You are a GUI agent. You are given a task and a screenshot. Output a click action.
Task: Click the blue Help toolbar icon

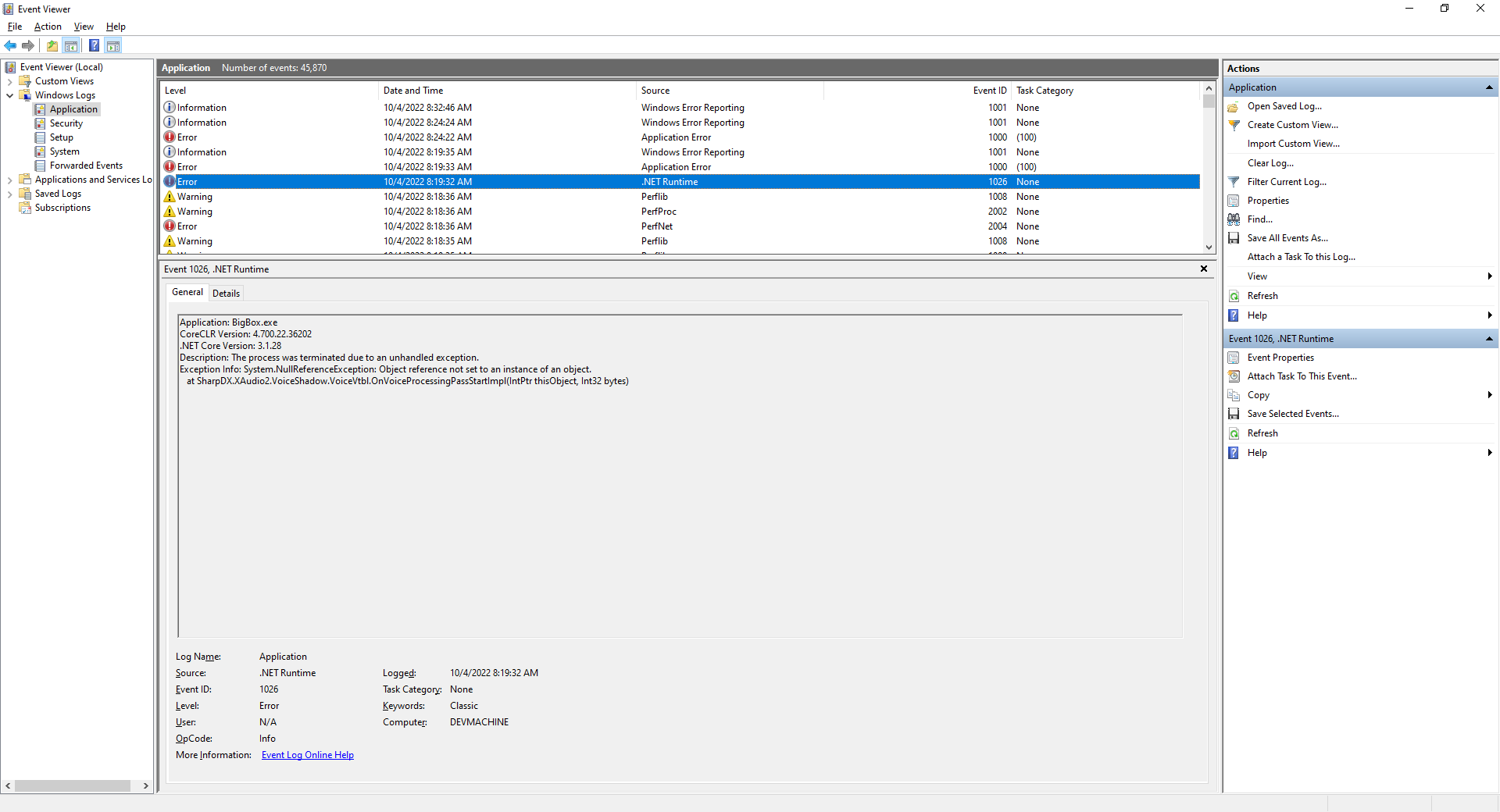(x=94, y=46)
